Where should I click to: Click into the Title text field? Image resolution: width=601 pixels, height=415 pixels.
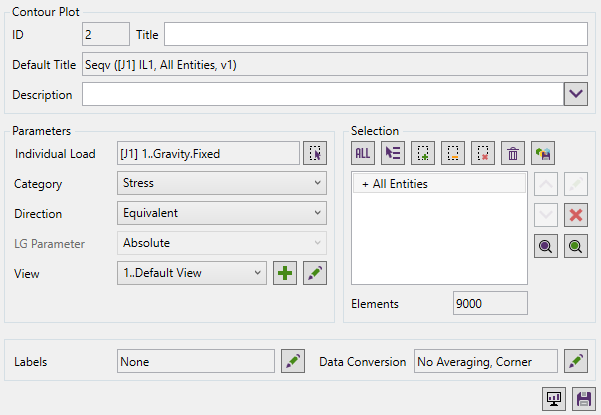pyautogui.click(x=375, y=34)
